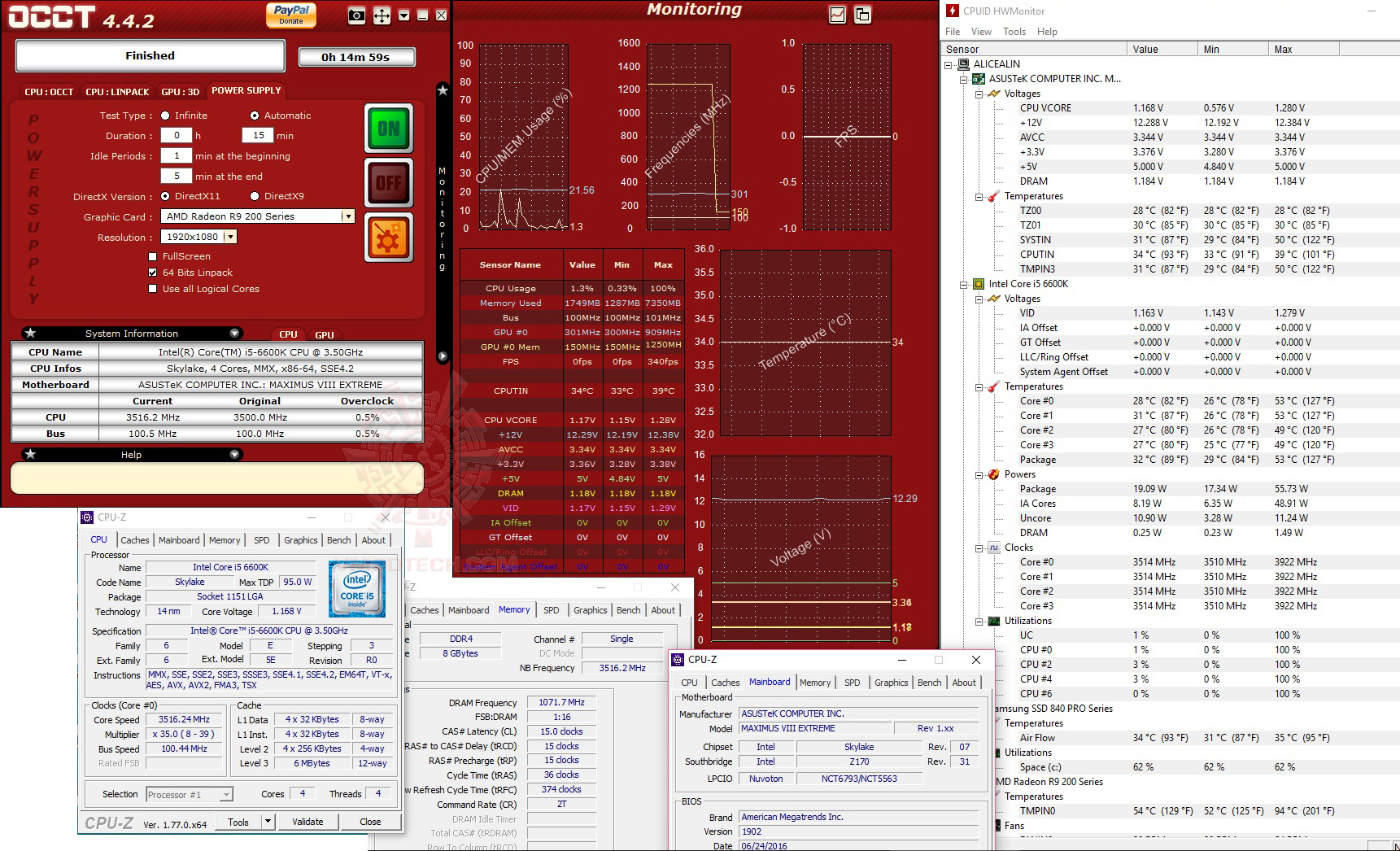Image resolution: width=1400 pixels, height=851 pixels.
Task: Collapse the ASUSTeK COMPUTER INC. tree node
Action: tap(964, 79)
